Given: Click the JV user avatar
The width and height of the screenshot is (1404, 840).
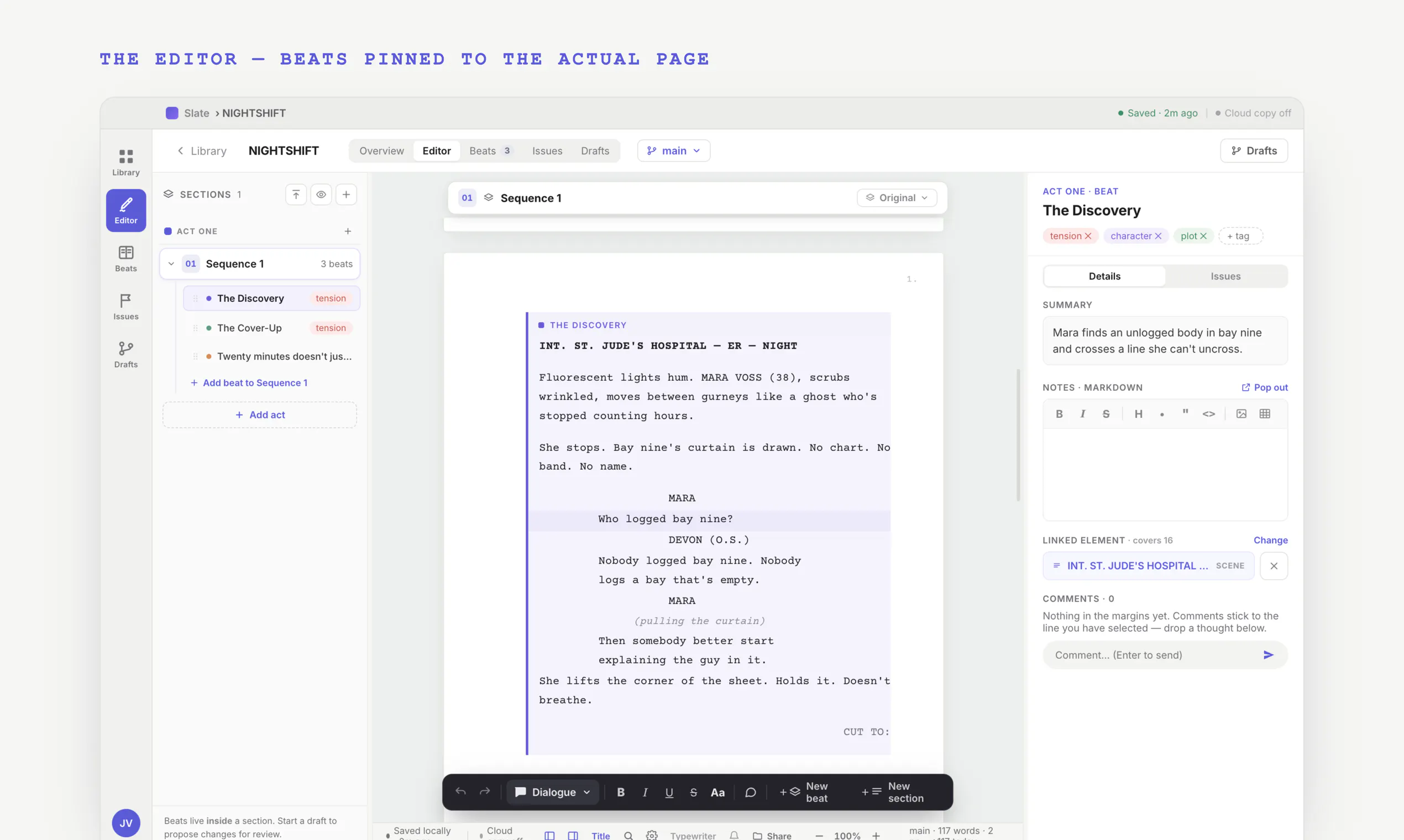Looking at the screenshot, I should (125, 823).
